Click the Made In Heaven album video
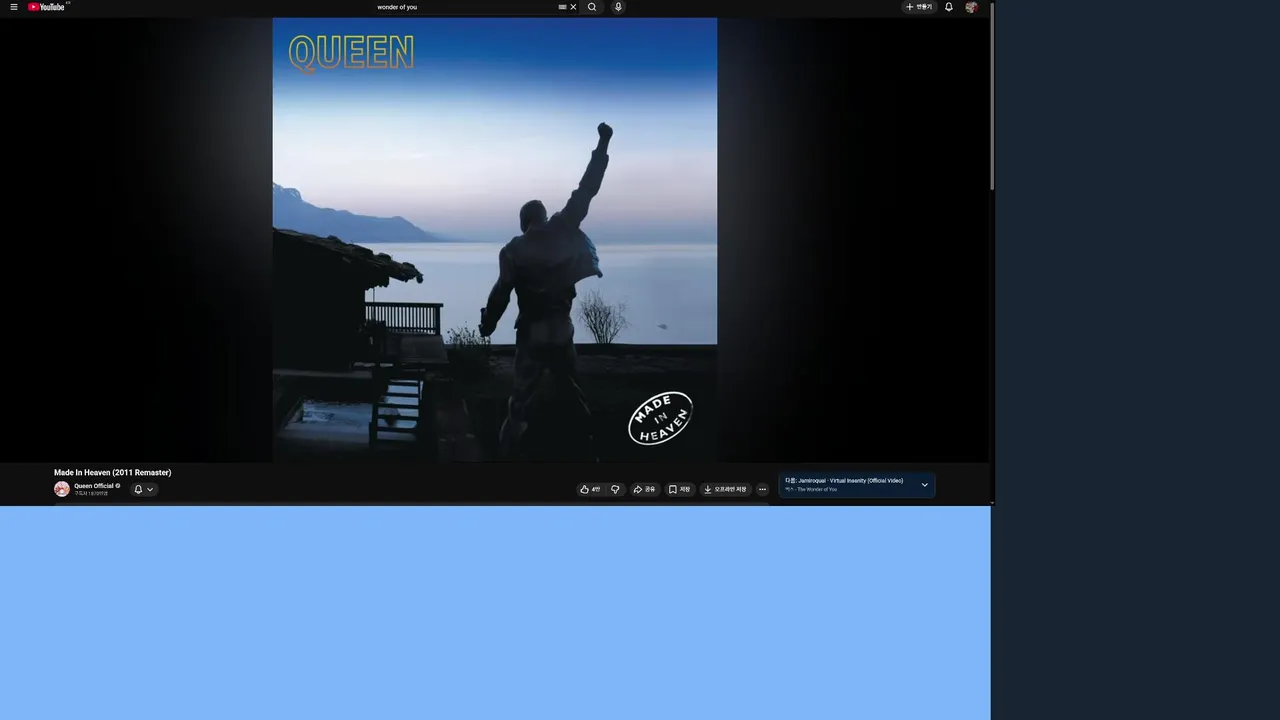 (x=495, y=239)
